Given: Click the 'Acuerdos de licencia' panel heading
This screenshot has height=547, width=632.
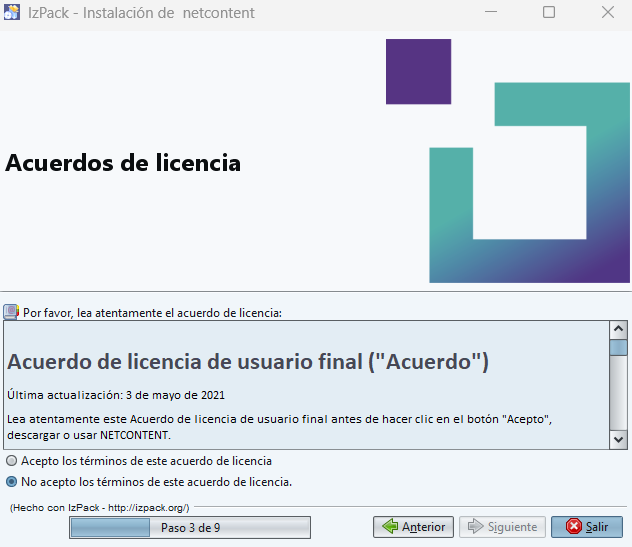Looking at the screenshot, I should 123,162.
